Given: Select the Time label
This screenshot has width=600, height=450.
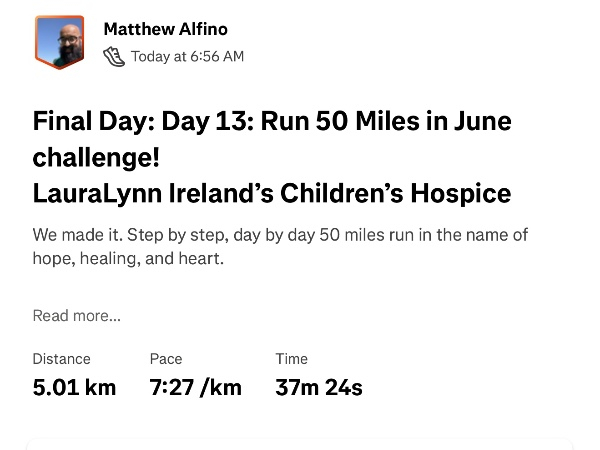Looking at the screenshot, I should (x=292, y=359).
